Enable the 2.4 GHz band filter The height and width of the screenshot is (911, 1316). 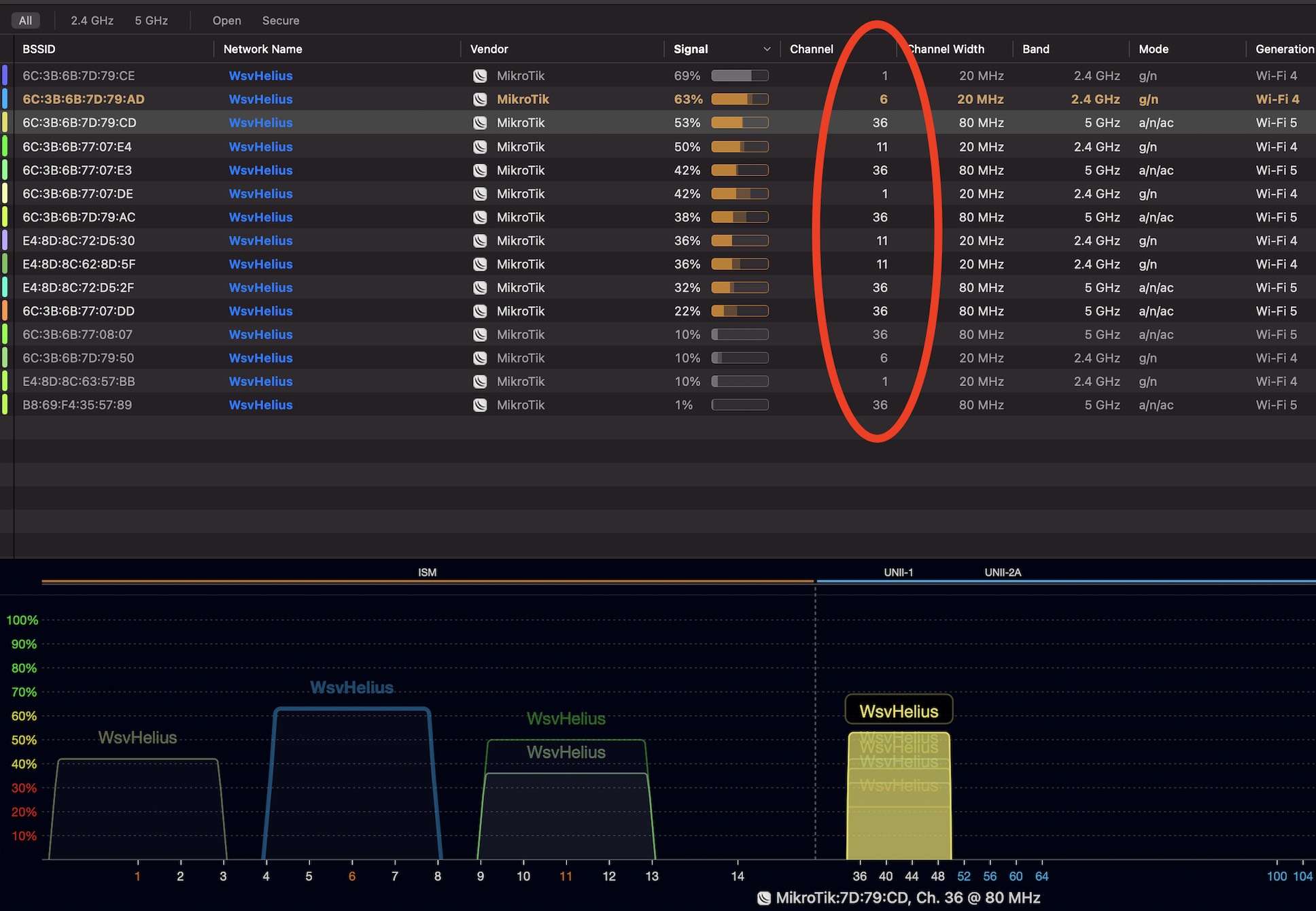pyautogui.click(x=92, y=20)
